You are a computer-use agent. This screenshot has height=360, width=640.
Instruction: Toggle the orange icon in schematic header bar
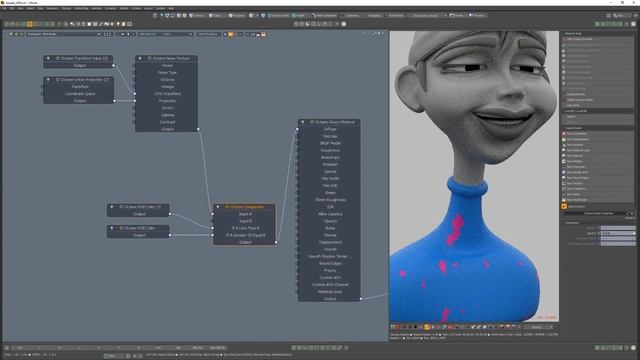click(231, 34)
